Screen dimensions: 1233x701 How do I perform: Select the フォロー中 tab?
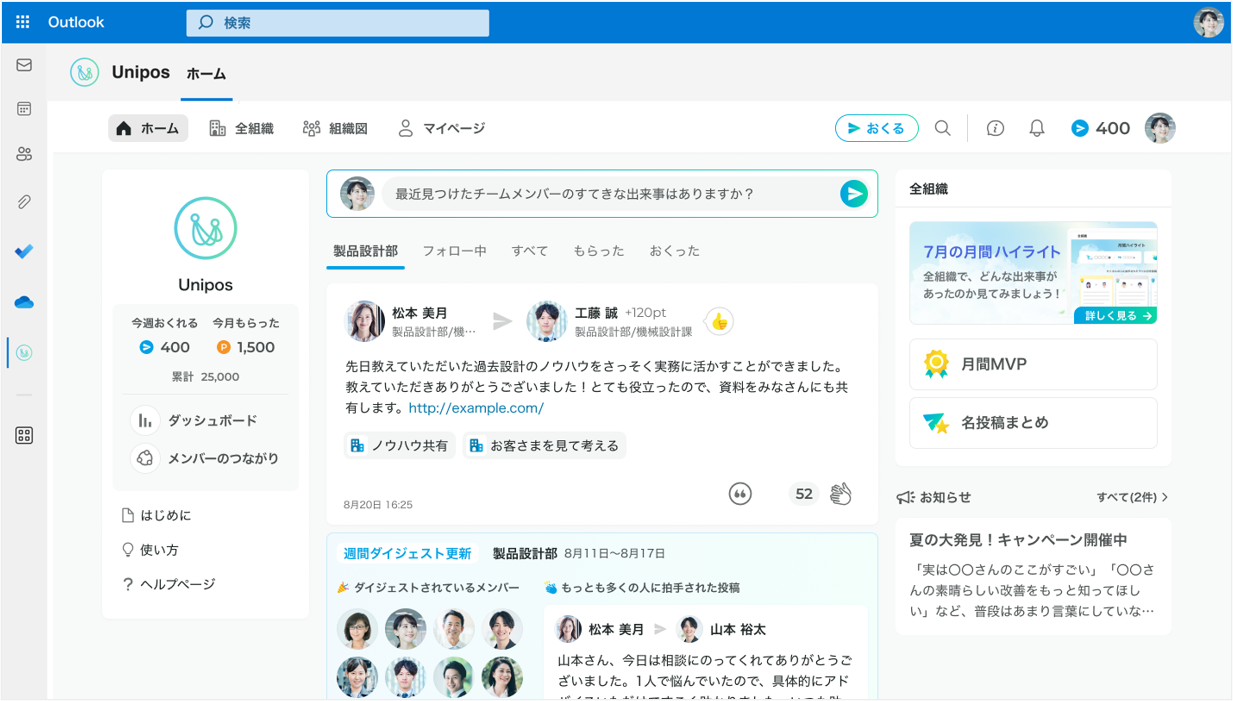pos(454,251)
